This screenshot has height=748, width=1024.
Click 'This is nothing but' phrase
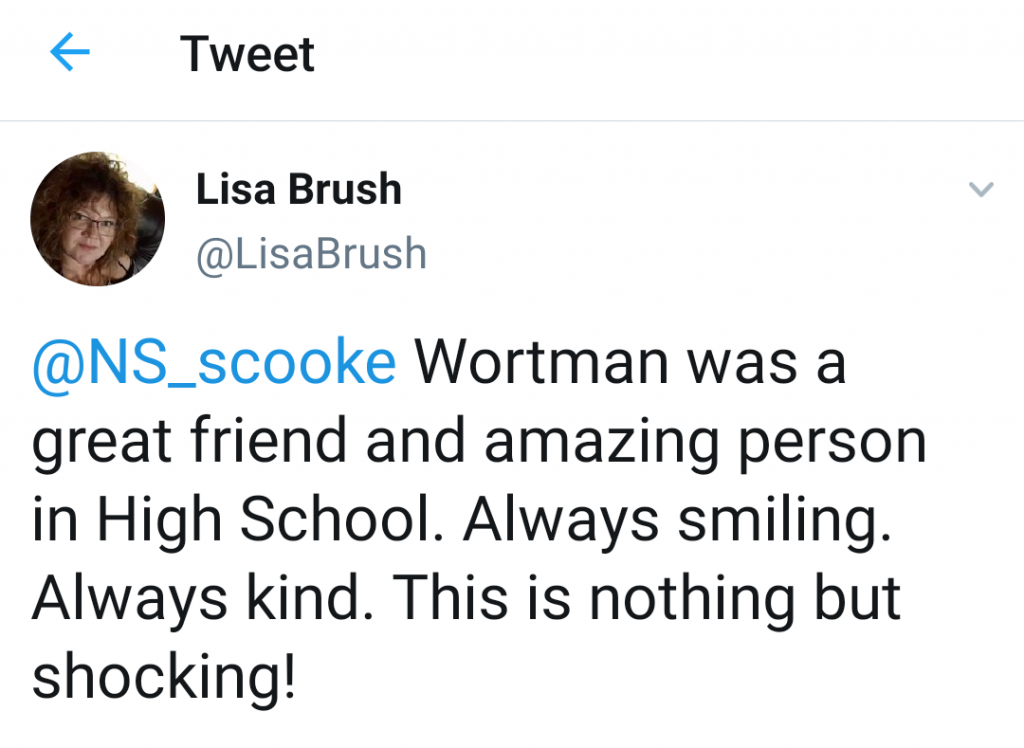(x=647, y=597)
